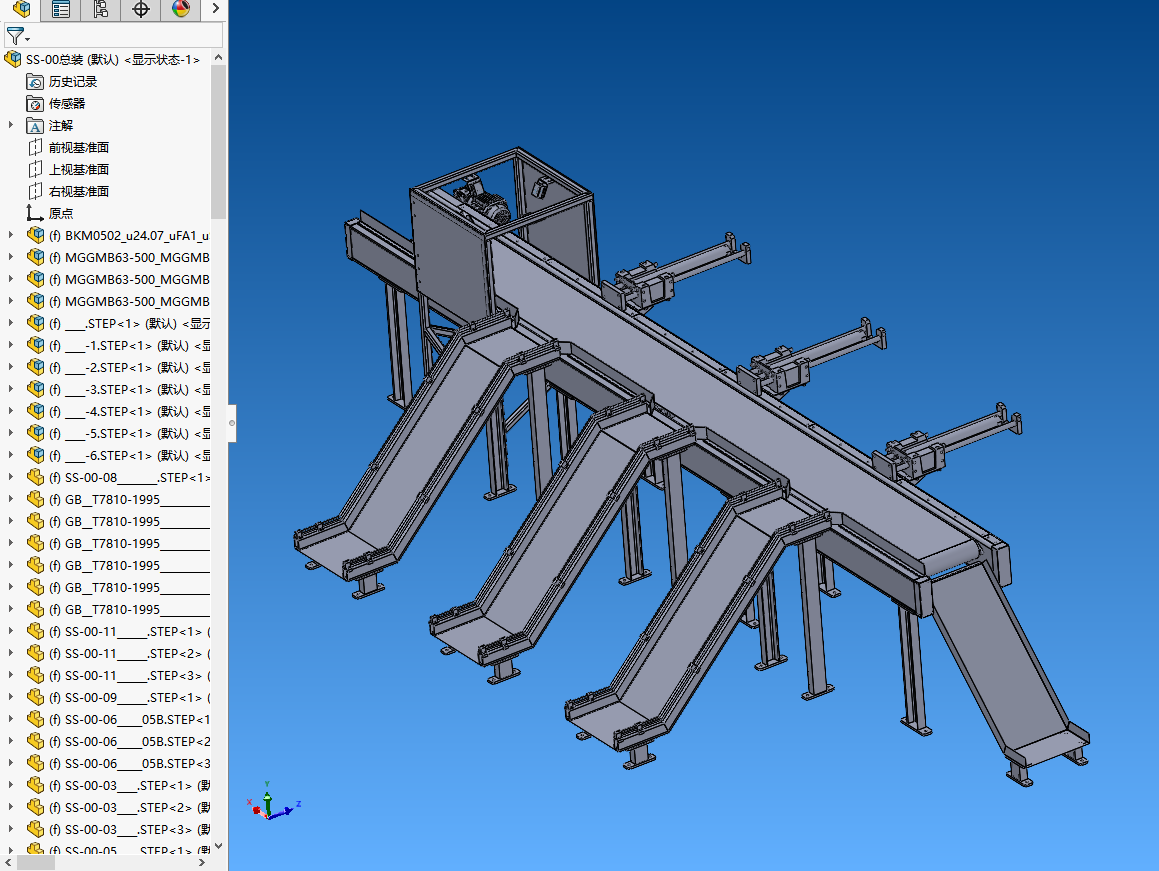Switch to the PropertyManager tab
Screen dimensions: 1159x871
coord(61,10)
